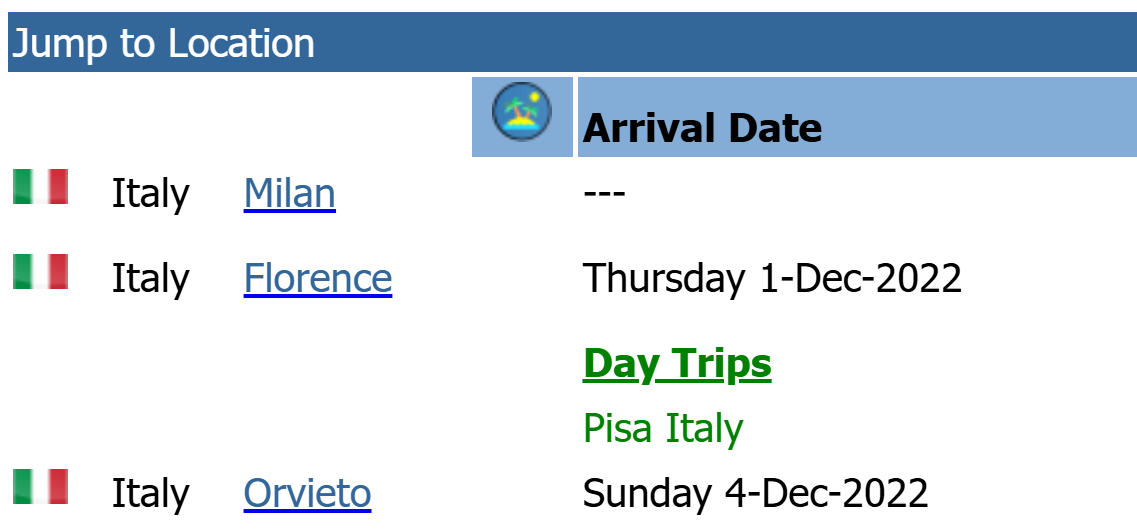Click the dashes in Milan's arrival date
1137x532 pixels.
(604, 194)
